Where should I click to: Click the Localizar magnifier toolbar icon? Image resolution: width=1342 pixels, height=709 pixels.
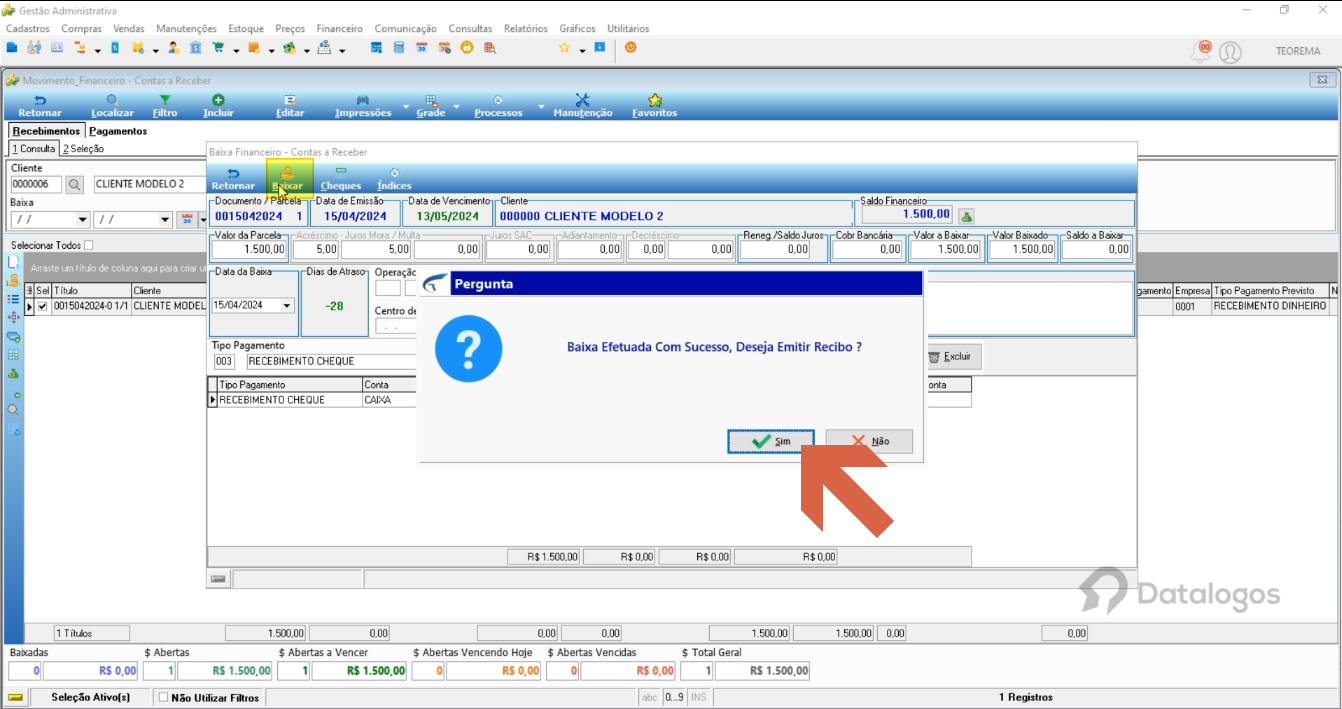(112, 100)
